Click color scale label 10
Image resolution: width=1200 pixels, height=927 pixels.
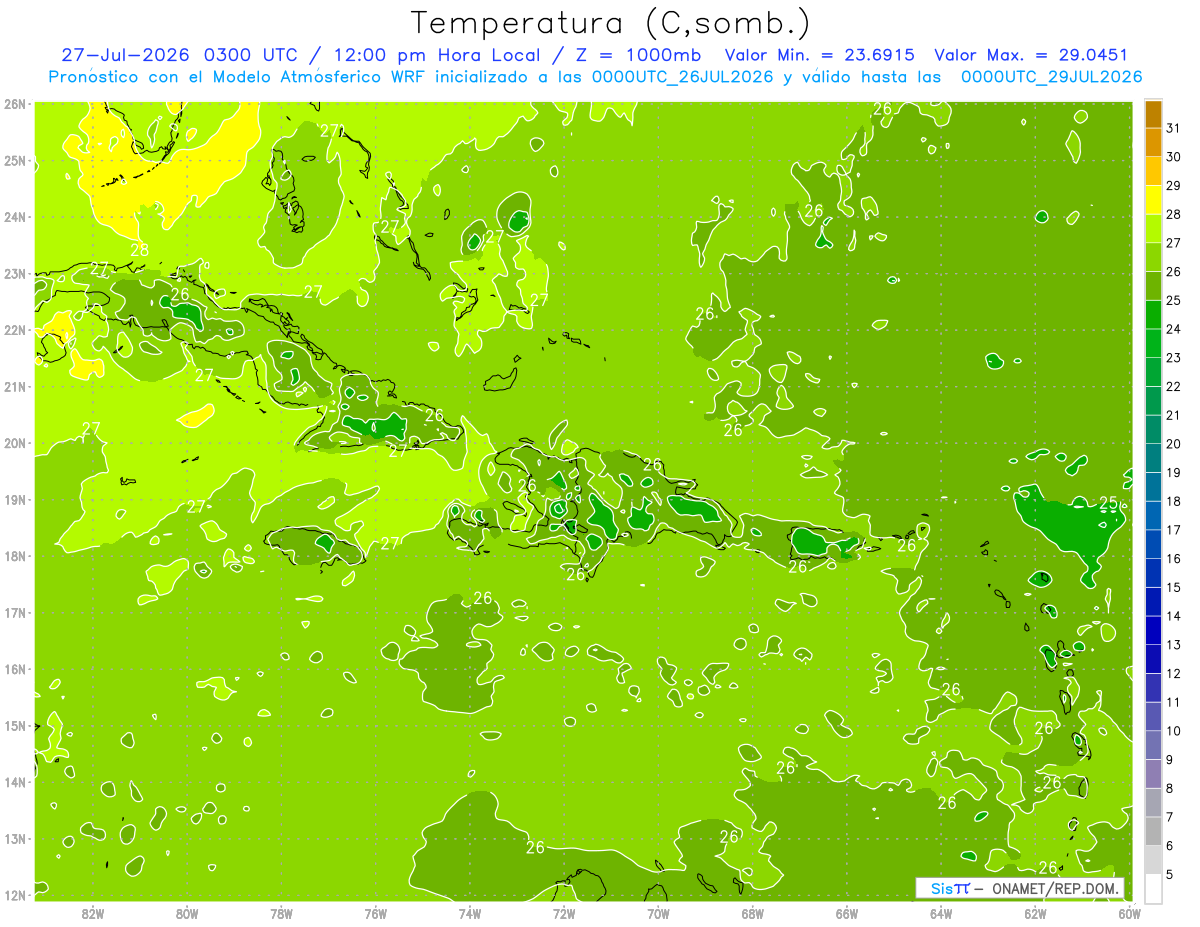(1174, 731)
